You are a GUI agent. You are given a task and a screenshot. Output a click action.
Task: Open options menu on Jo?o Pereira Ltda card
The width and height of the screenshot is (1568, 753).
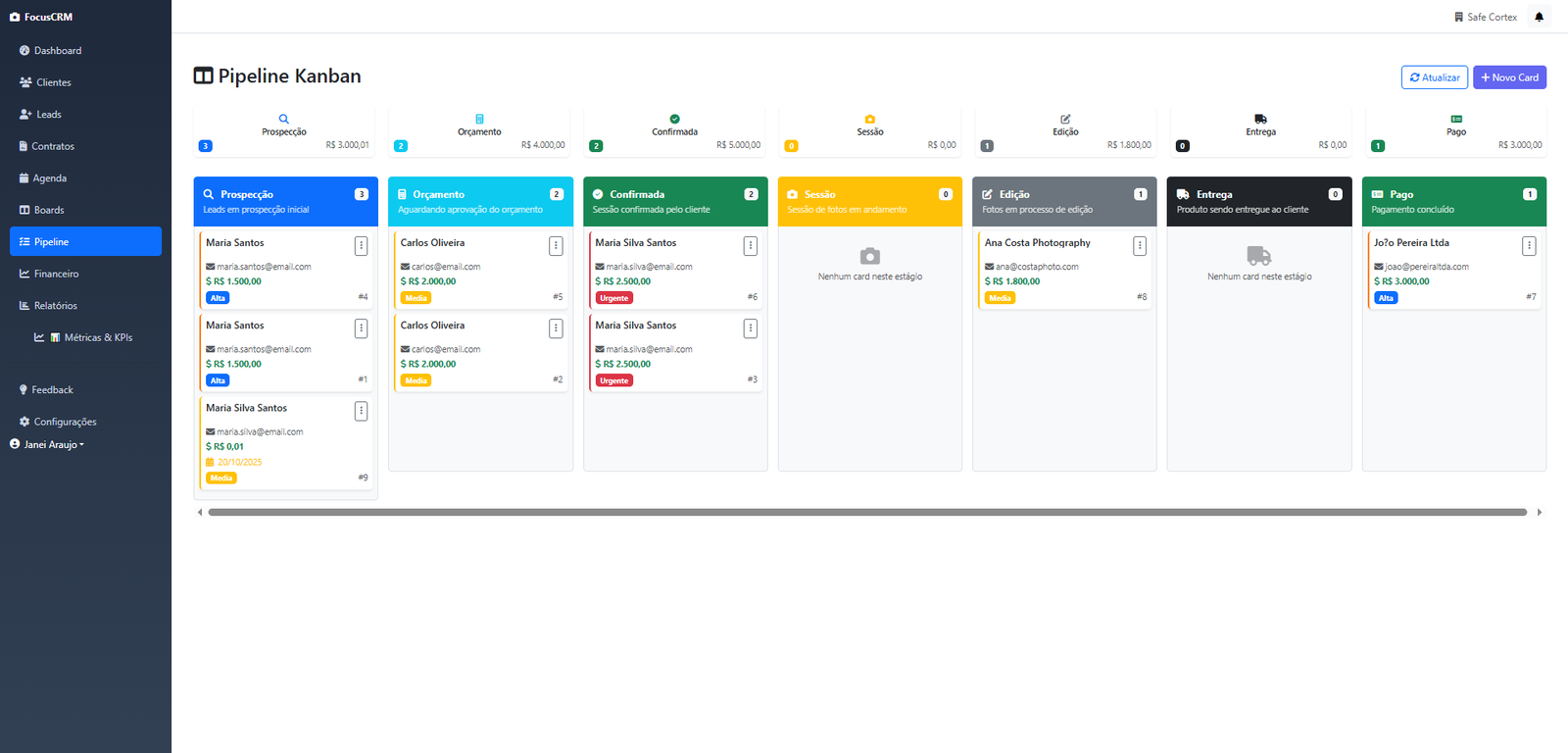[1528, 246]
